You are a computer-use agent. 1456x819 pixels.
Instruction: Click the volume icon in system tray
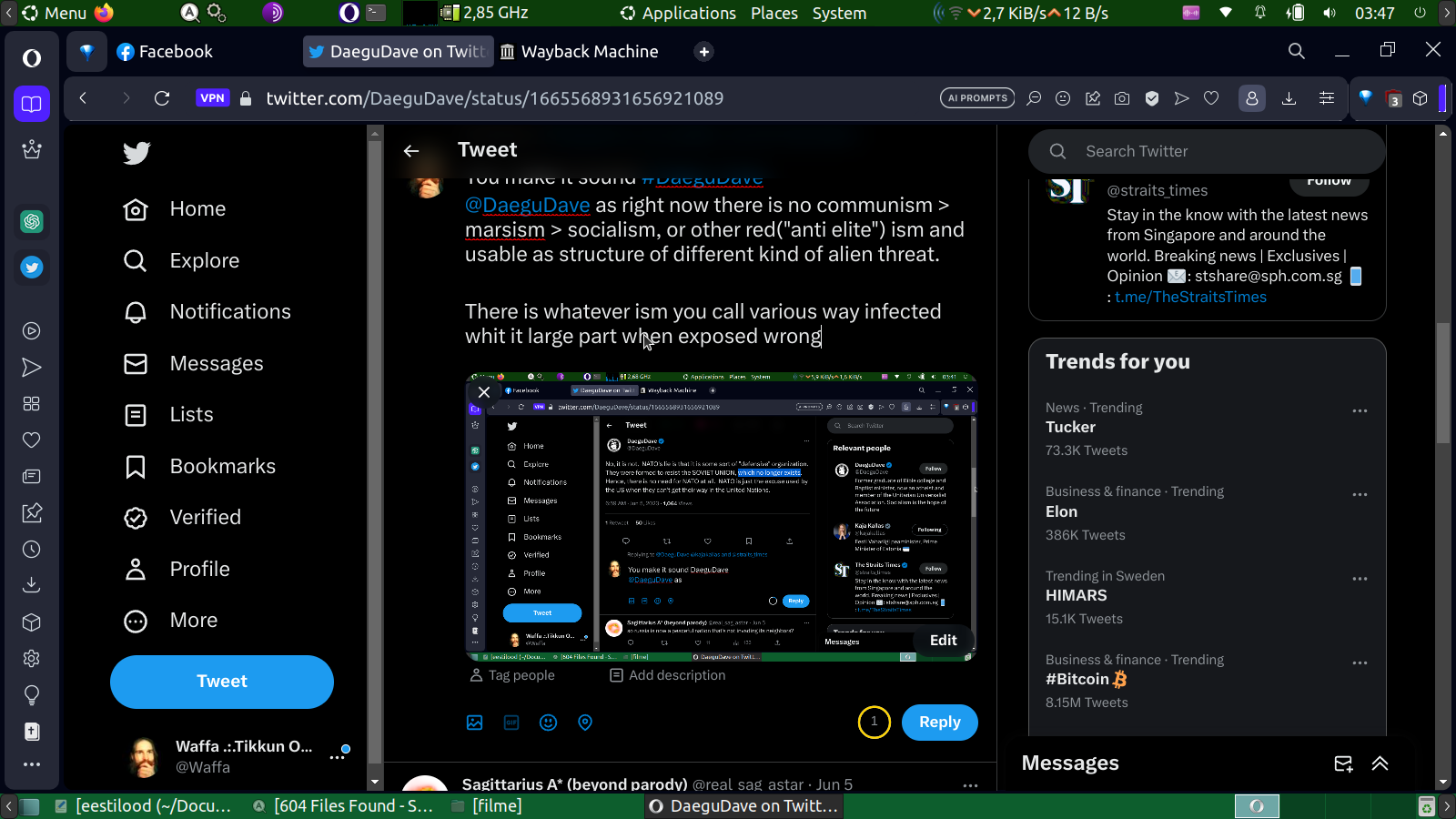pos(1330,13)
